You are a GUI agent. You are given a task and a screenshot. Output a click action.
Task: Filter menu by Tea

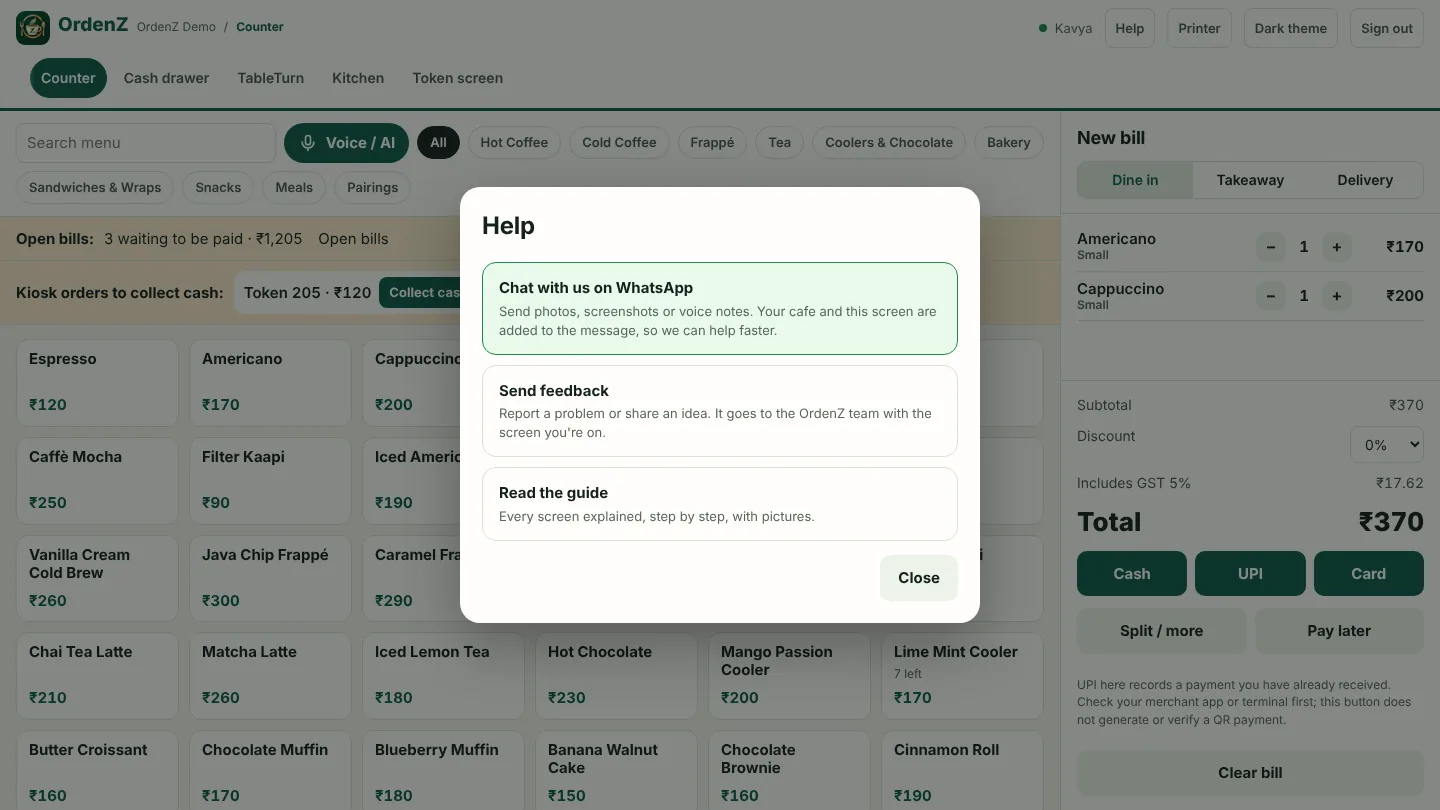click(x=780, y=143)
